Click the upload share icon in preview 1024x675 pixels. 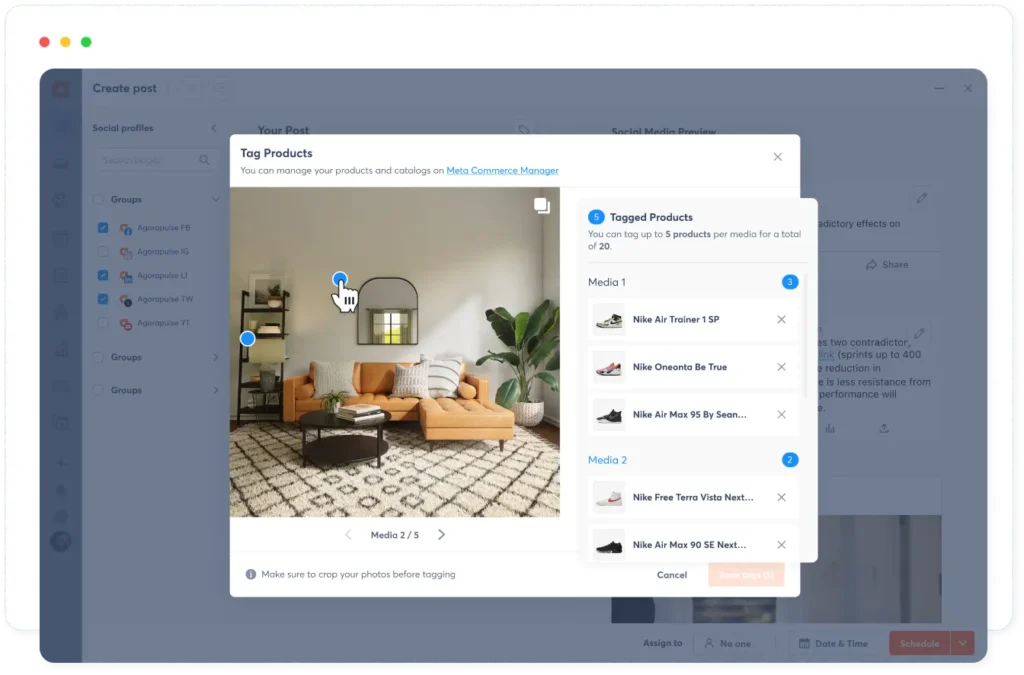pos(884,429)
